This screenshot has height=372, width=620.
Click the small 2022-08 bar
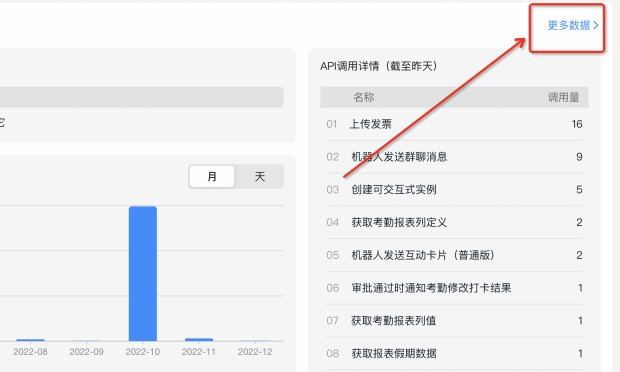tap(30, 340)
